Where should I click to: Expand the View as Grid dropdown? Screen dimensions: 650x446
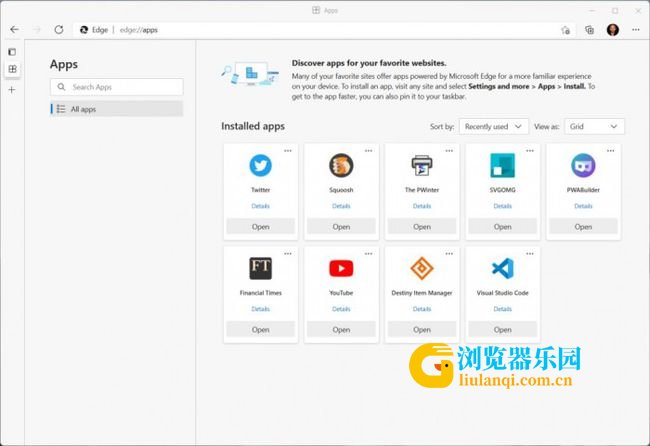coord(594,126)
